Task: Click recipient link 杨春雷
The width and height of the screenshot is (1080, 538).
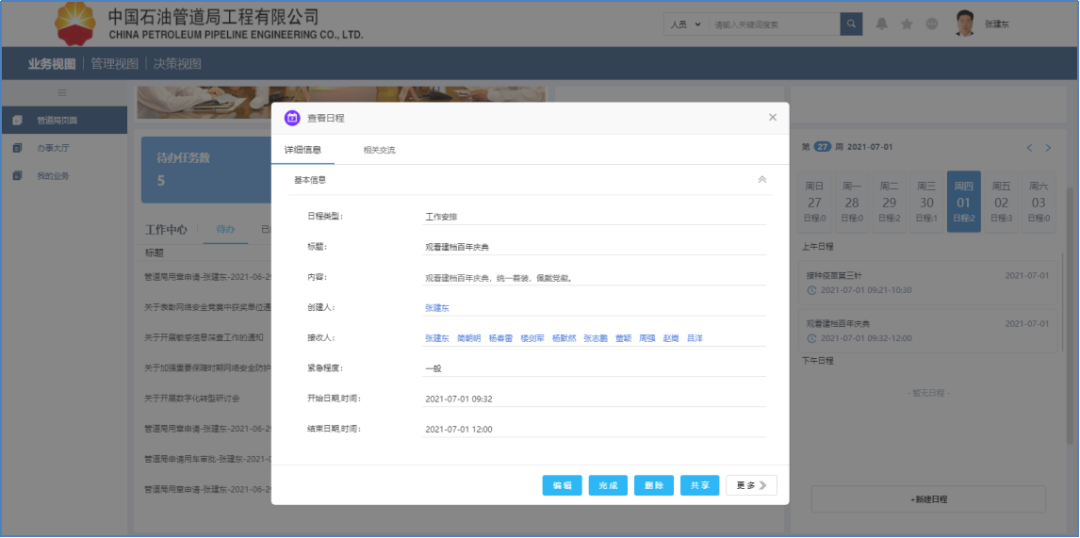Action: [501, 338]
